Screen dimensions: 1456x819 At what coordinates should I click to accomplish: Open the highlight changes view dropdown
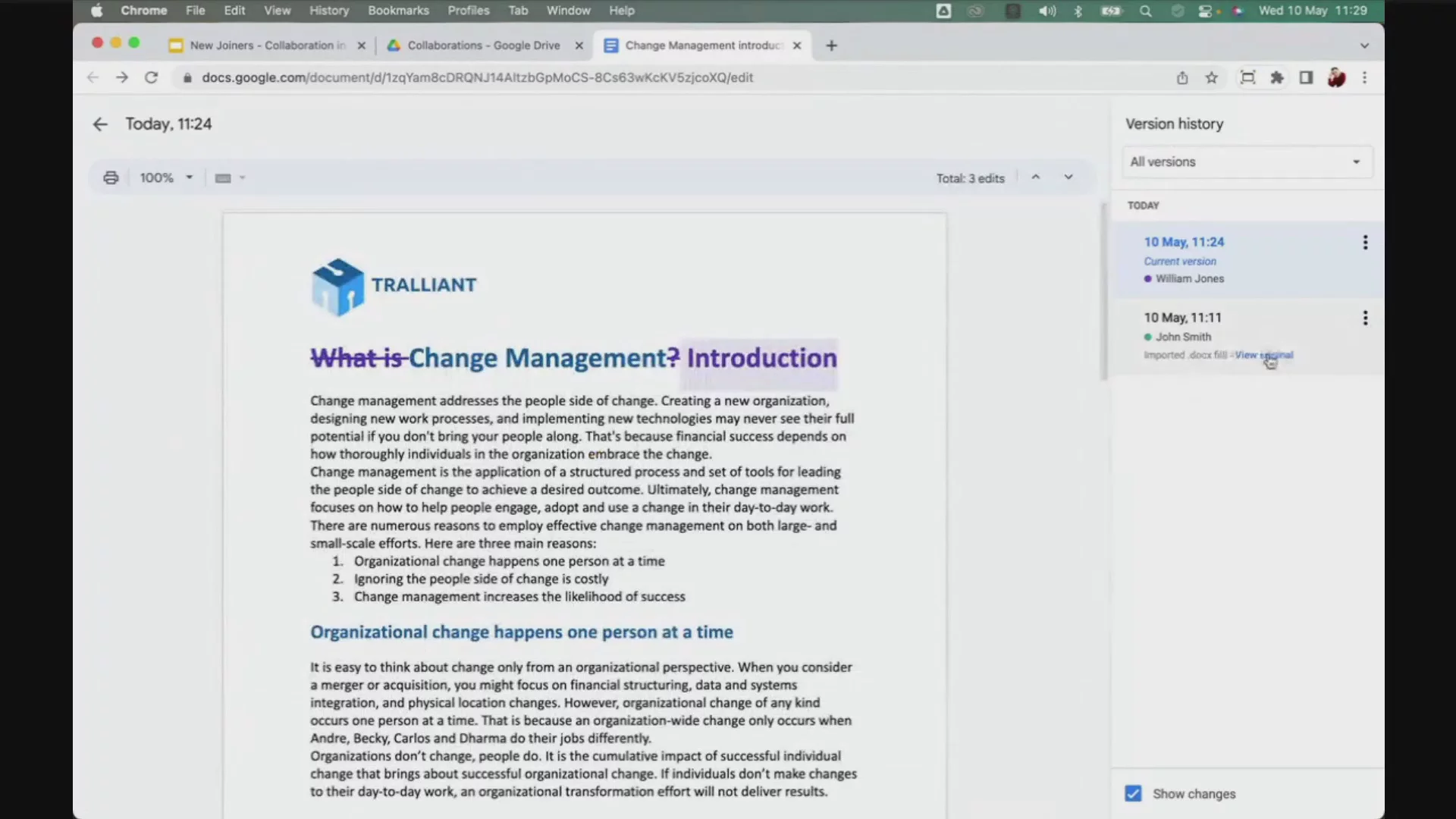pyautogui.click(x=230, y=178)
